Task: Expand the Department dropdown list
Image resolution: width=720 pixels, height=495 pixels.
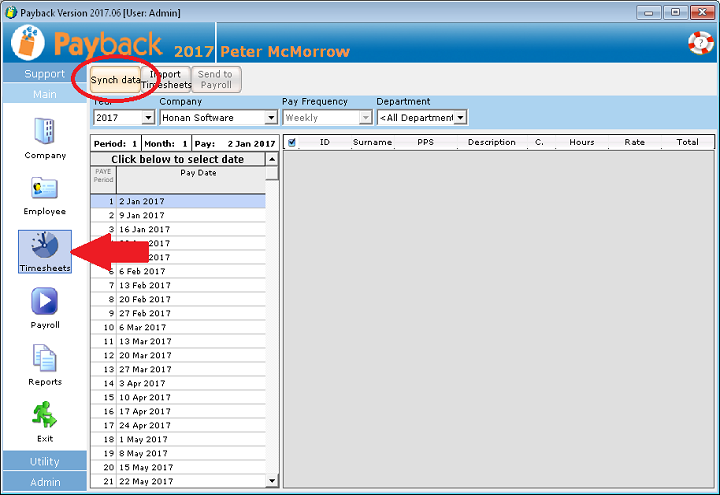Action: click(460, 117)
